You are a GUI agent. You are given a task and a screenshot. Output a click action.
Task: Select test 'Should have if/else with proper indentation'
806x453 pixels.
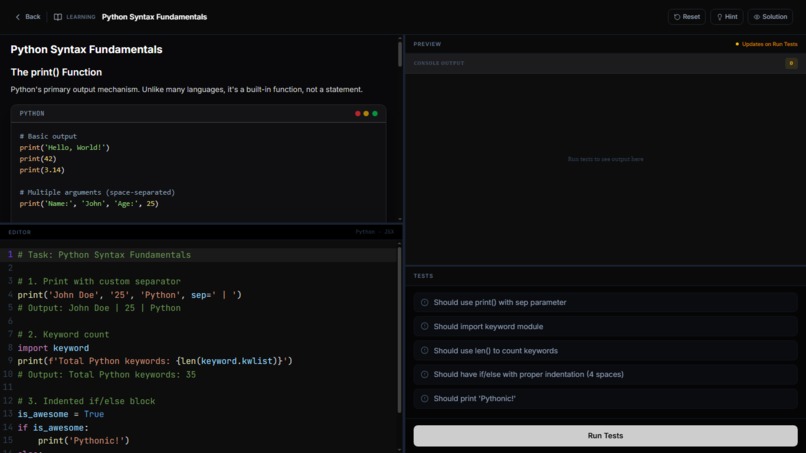point(605,374)
